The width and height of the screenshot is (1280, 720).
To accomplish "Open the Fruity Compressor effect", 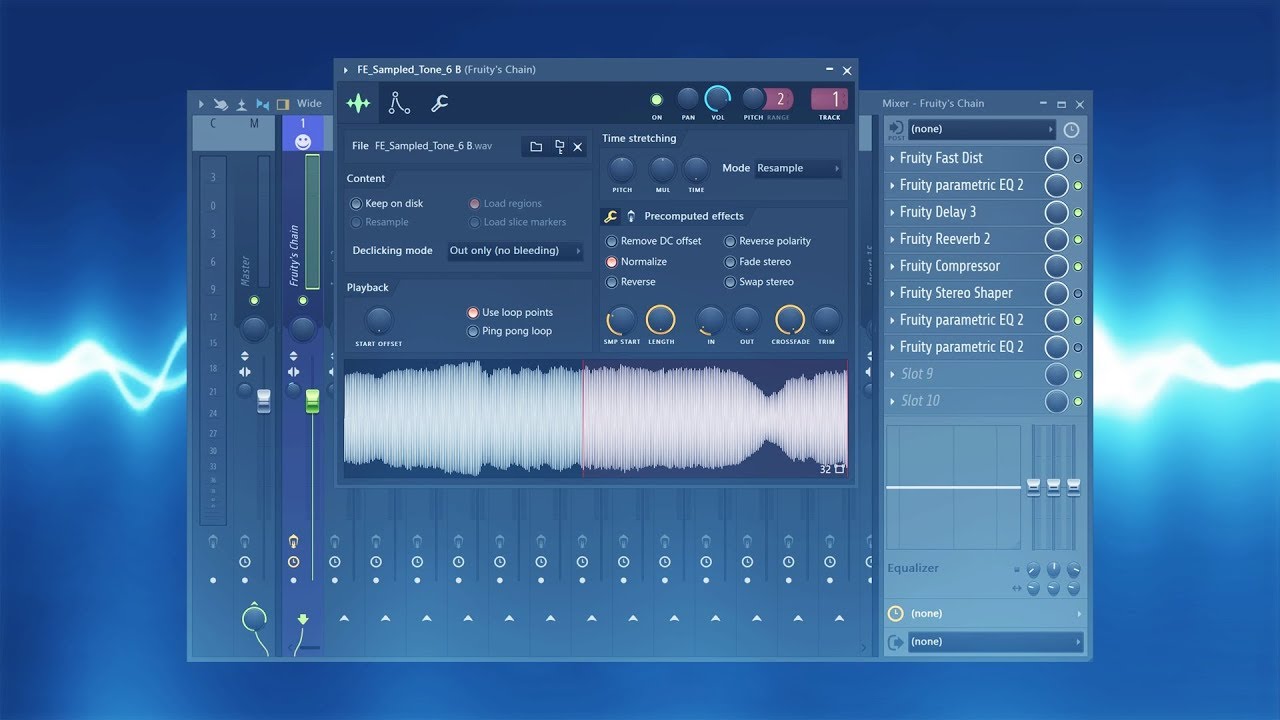I will click(950, 266).
